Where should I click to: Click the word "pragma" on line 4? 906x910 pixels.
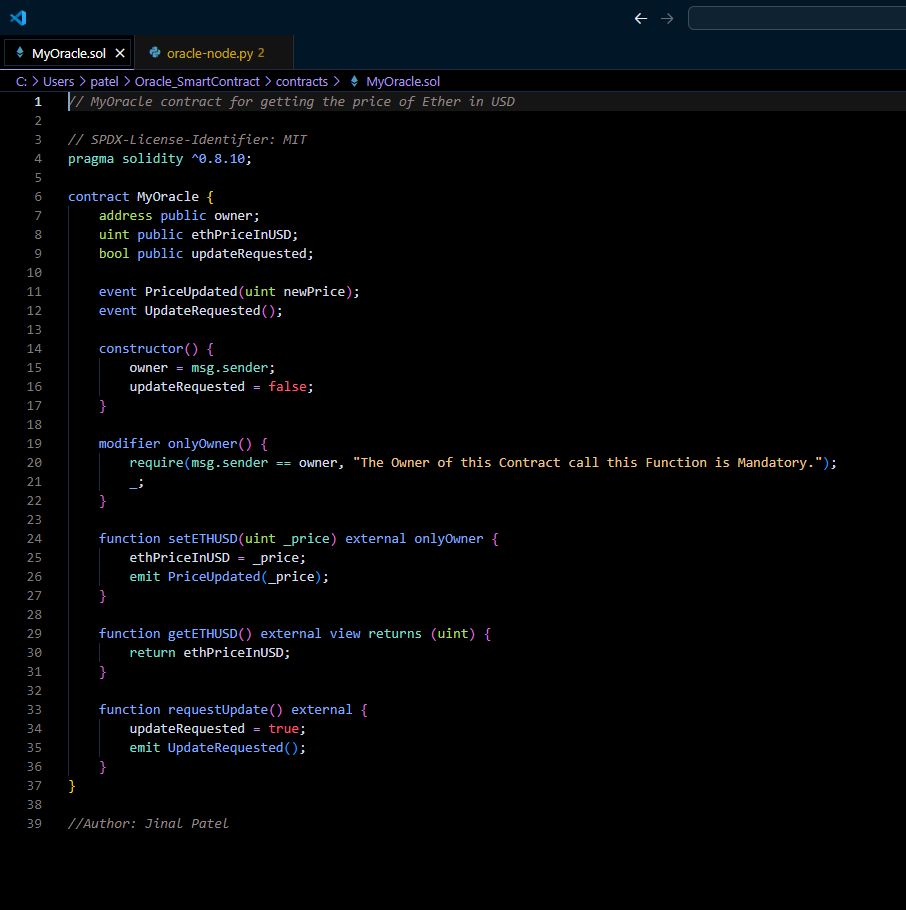(x=91, y=159)
